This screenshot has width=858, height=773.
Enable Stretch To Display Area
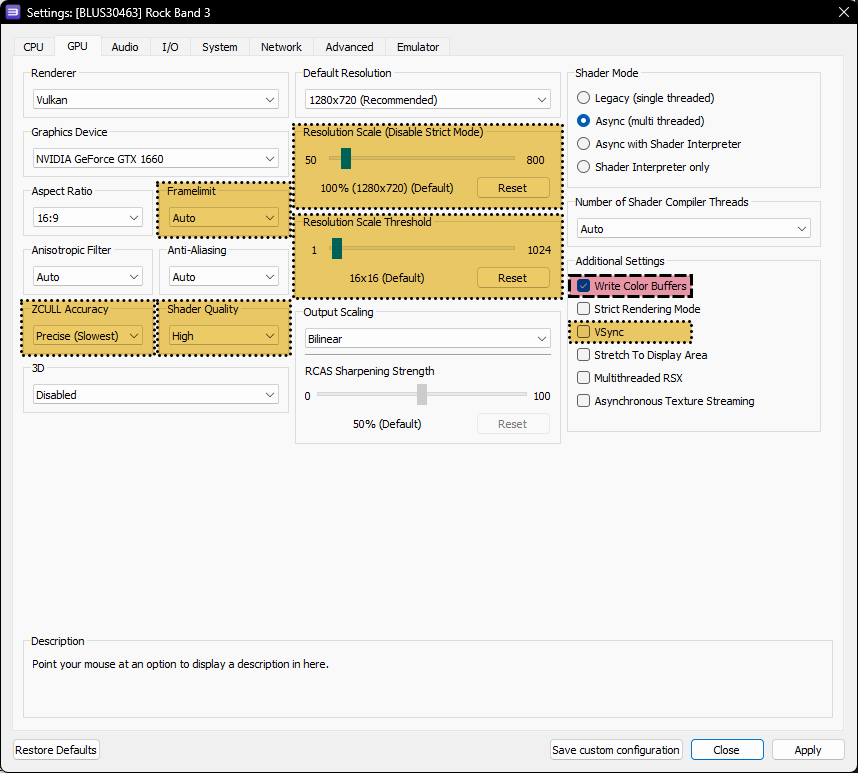pos(642,355)
